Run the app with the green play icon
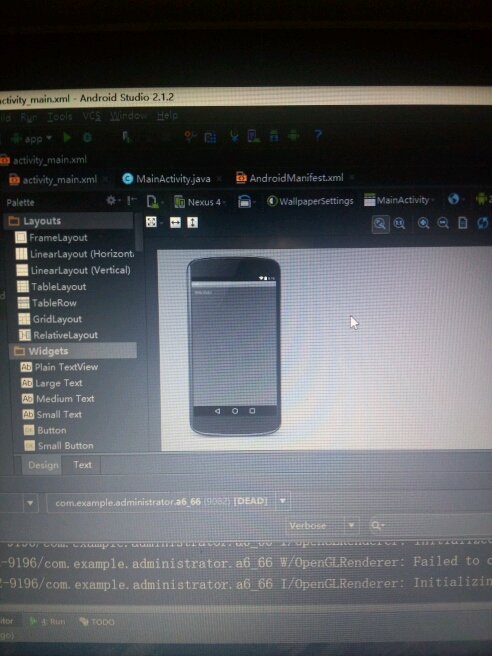 click(67, 137)
